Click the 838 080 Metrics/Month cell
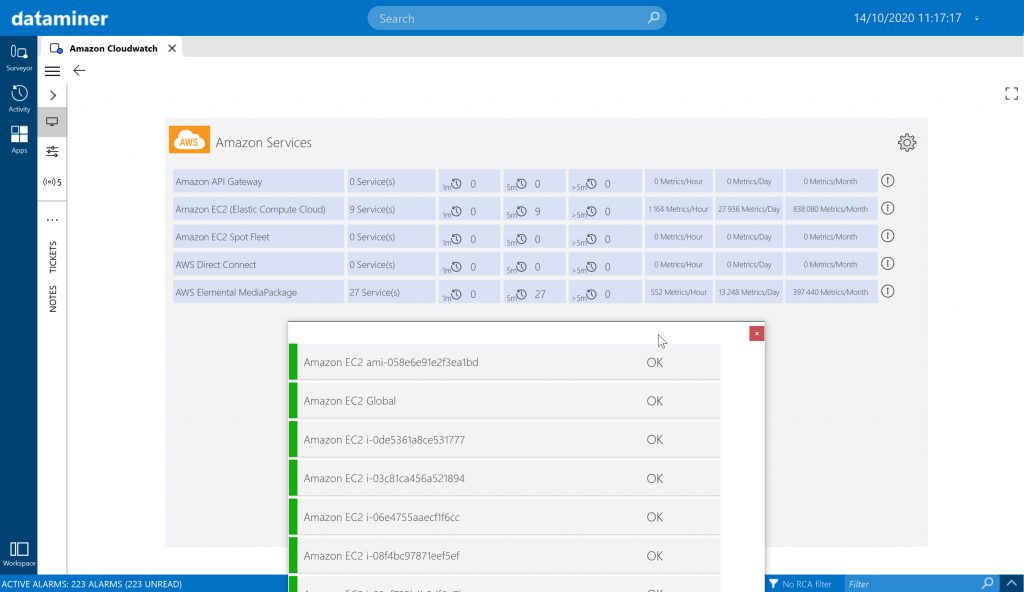This screenshot has height=592, width=1024. (831, 209)
